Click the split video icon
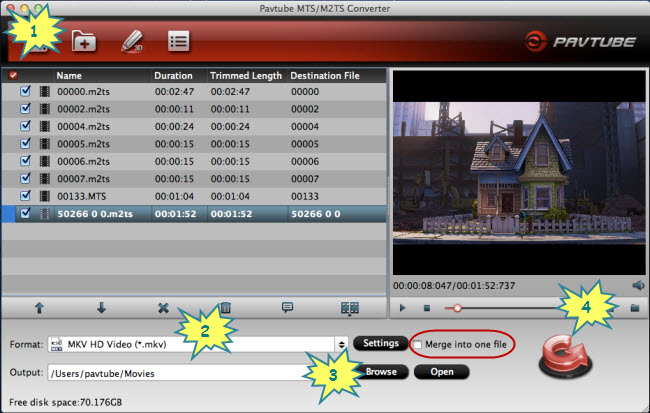The height and width of the screenshot is (413, 650). (349, 308)
